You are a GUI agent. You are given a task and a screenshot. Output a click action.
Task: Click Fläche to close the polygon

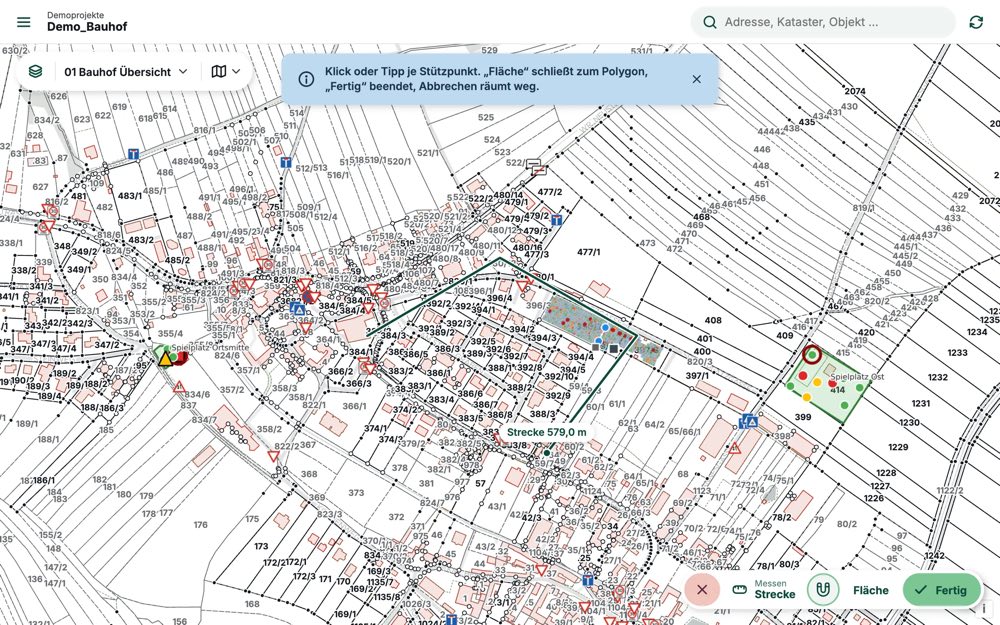pyautogui.click(x=871, y=591)
